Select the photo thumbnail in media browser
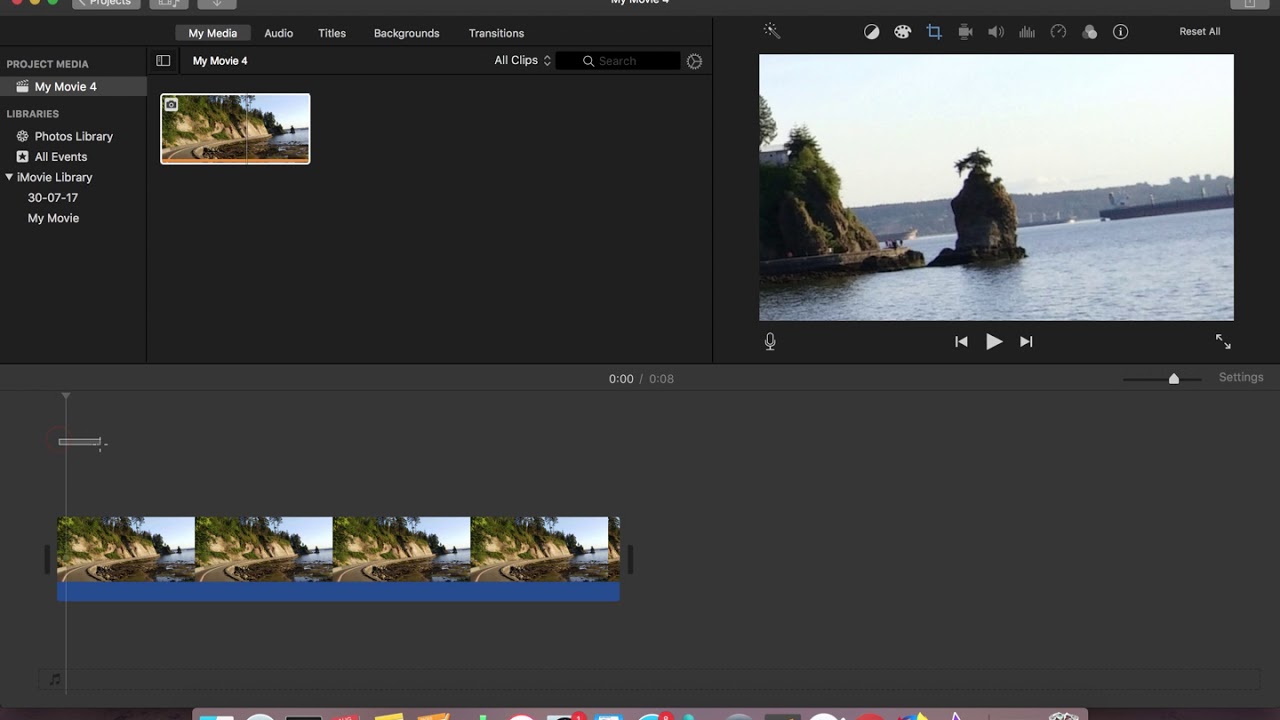 coord(235,129)
